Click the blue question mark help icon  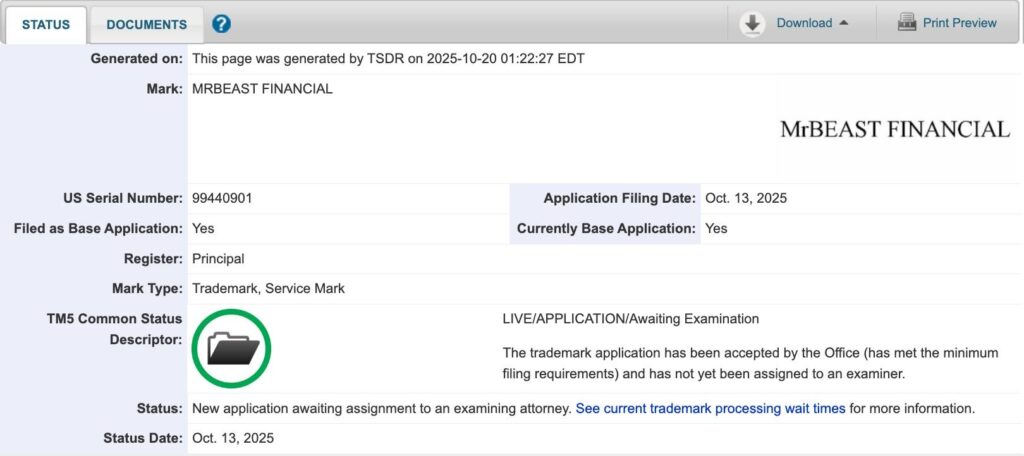point(222,24)
